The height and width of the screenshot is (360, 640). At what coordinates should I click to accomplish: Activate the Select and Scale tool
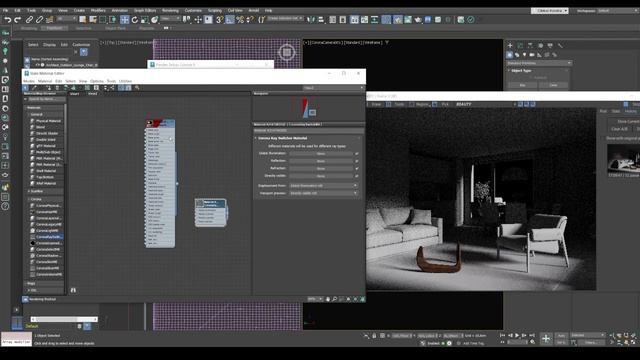(144, 20)
